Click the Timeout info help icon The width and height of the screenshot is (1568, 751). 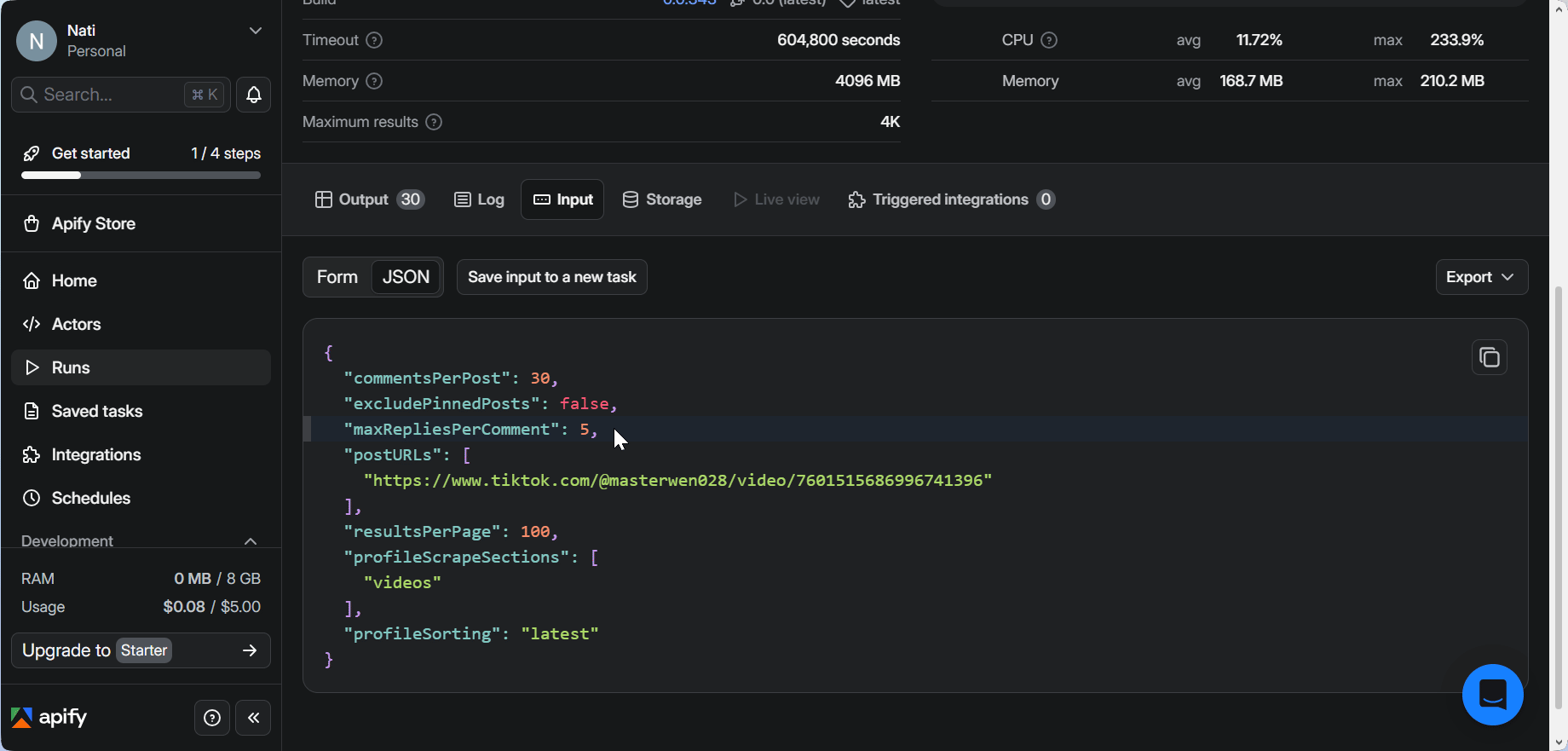(x=374, y=40)
